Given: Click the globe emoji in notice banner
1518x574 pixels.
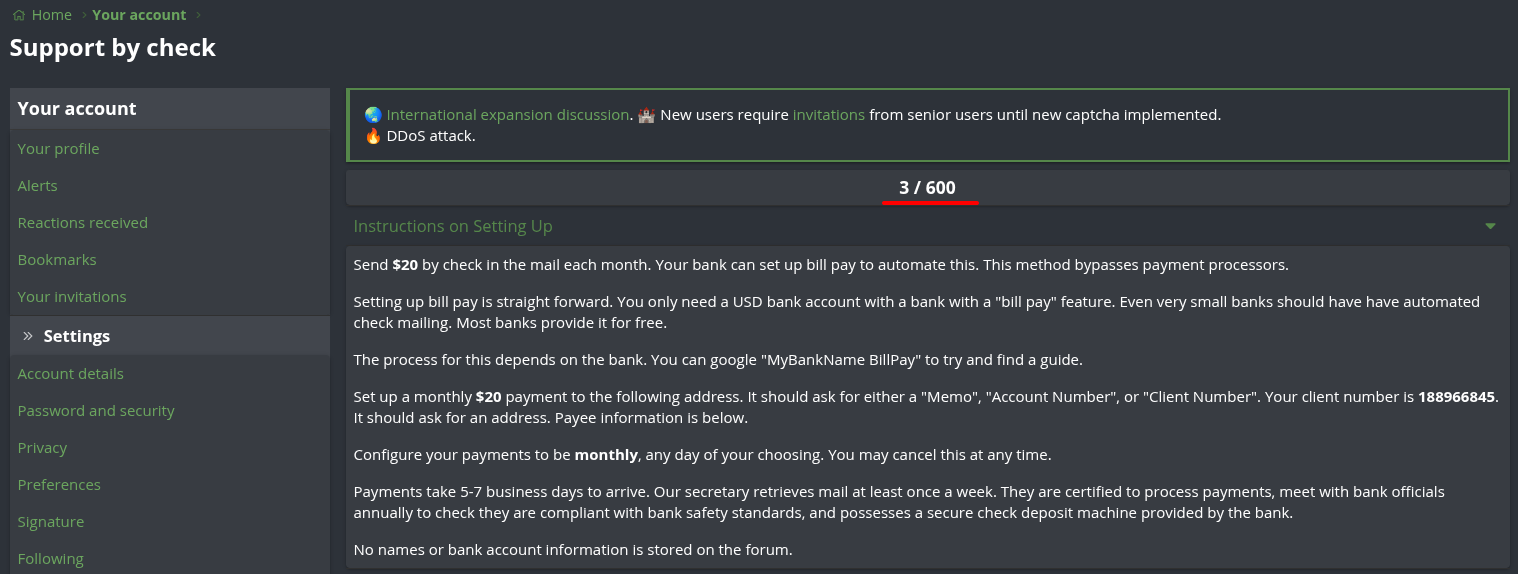Looking at the screenshot, I should click(x=373, y=115).
